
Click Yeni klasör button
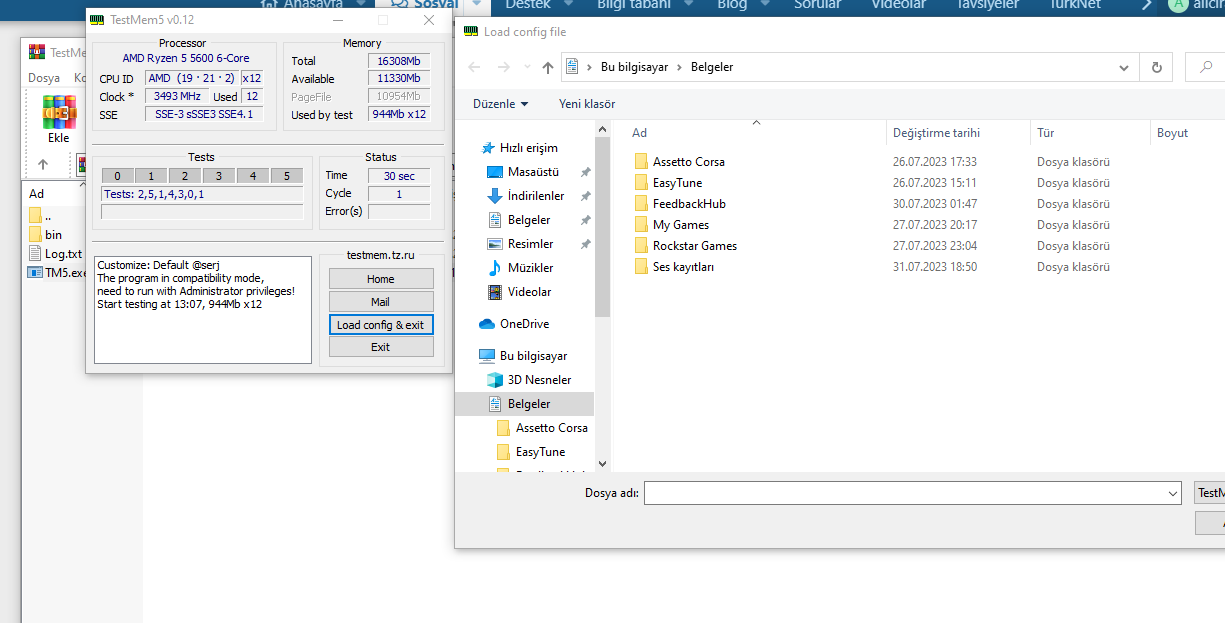(587, 104)
